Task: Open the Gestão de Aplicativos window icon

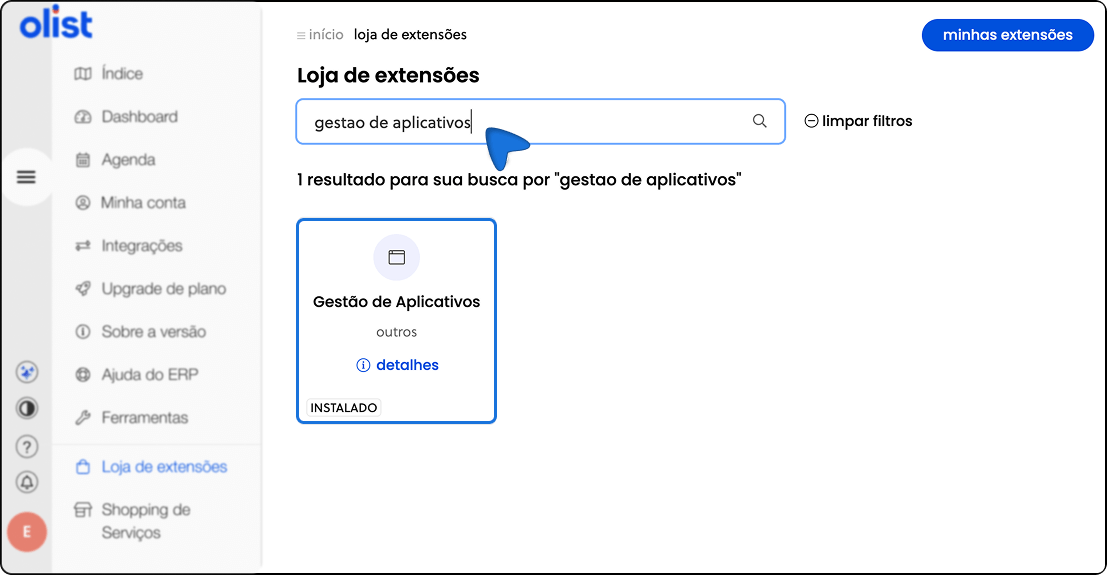Action: pyautogui.click(x=397, y=257)
